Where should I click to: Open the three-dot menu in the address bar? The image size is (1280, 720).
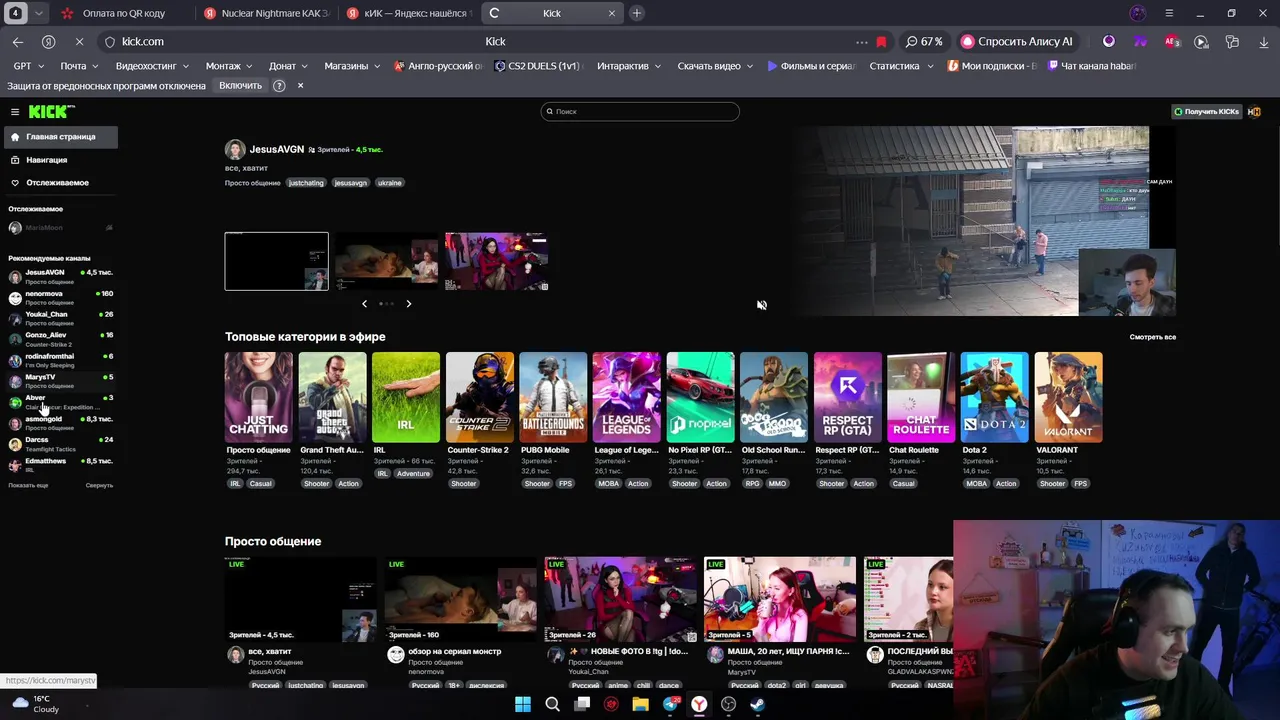tap(861, 42)
